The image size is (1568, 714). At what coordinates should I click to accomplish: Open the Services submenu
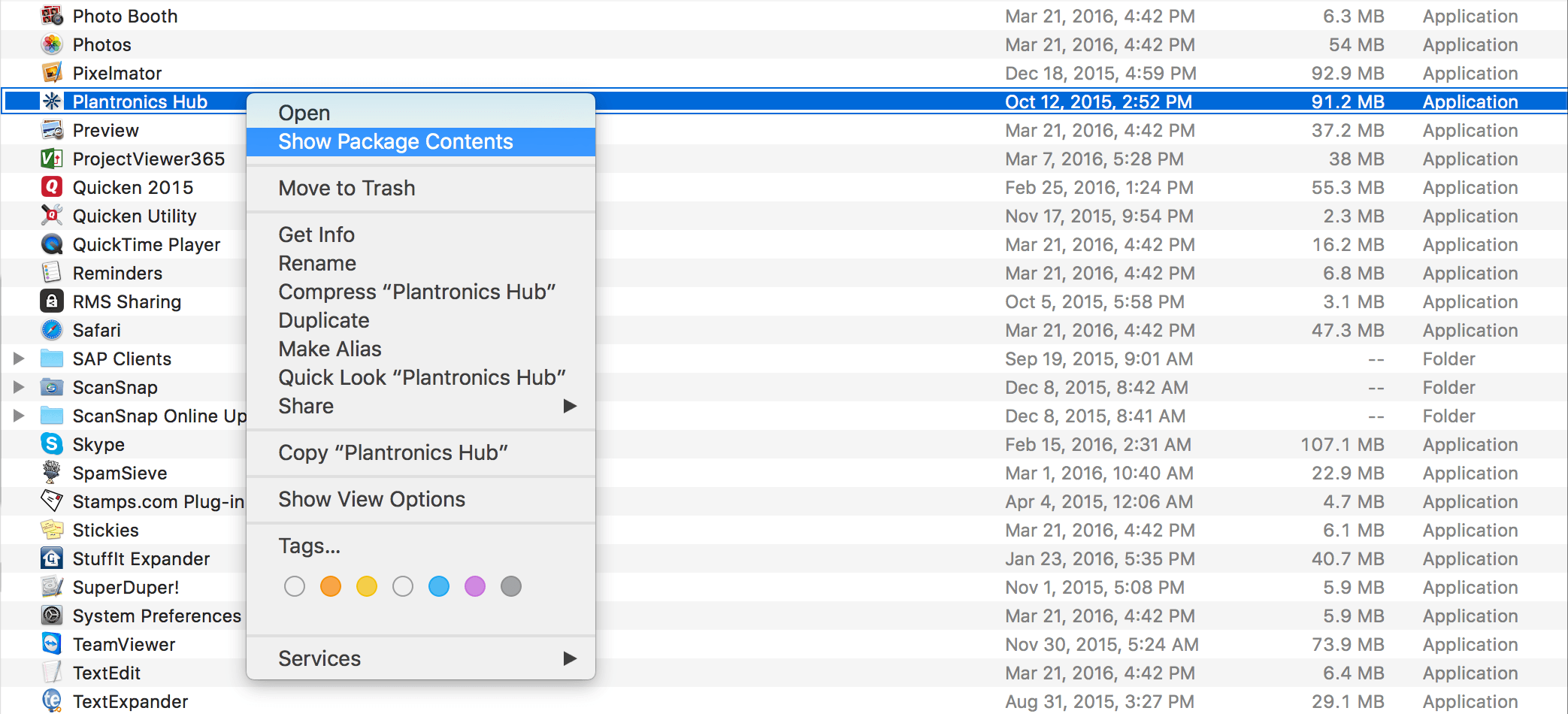421,658
